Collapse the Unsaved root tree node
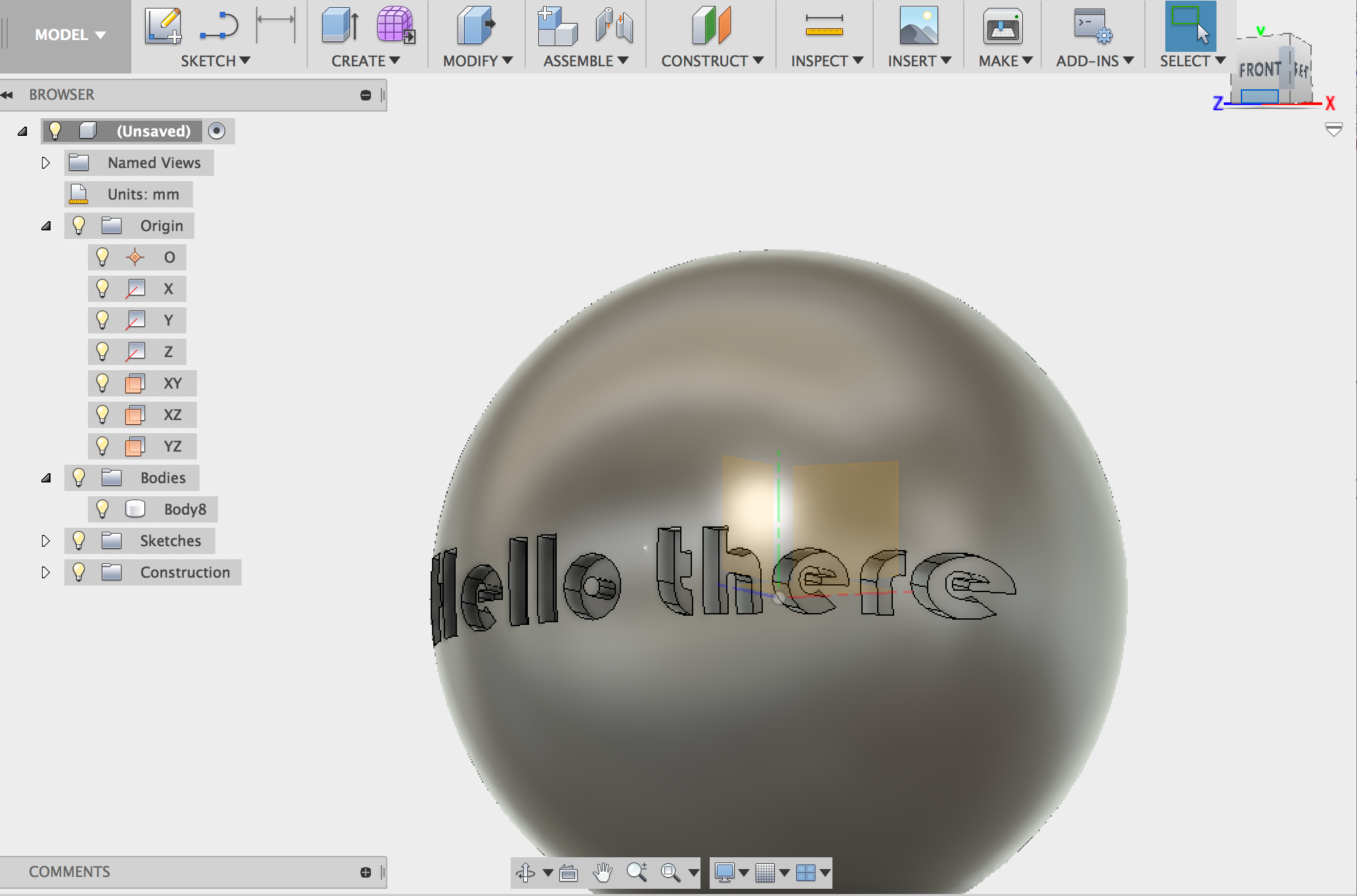Viewport: 1357px width, 896px height. (x=22, y=131)
